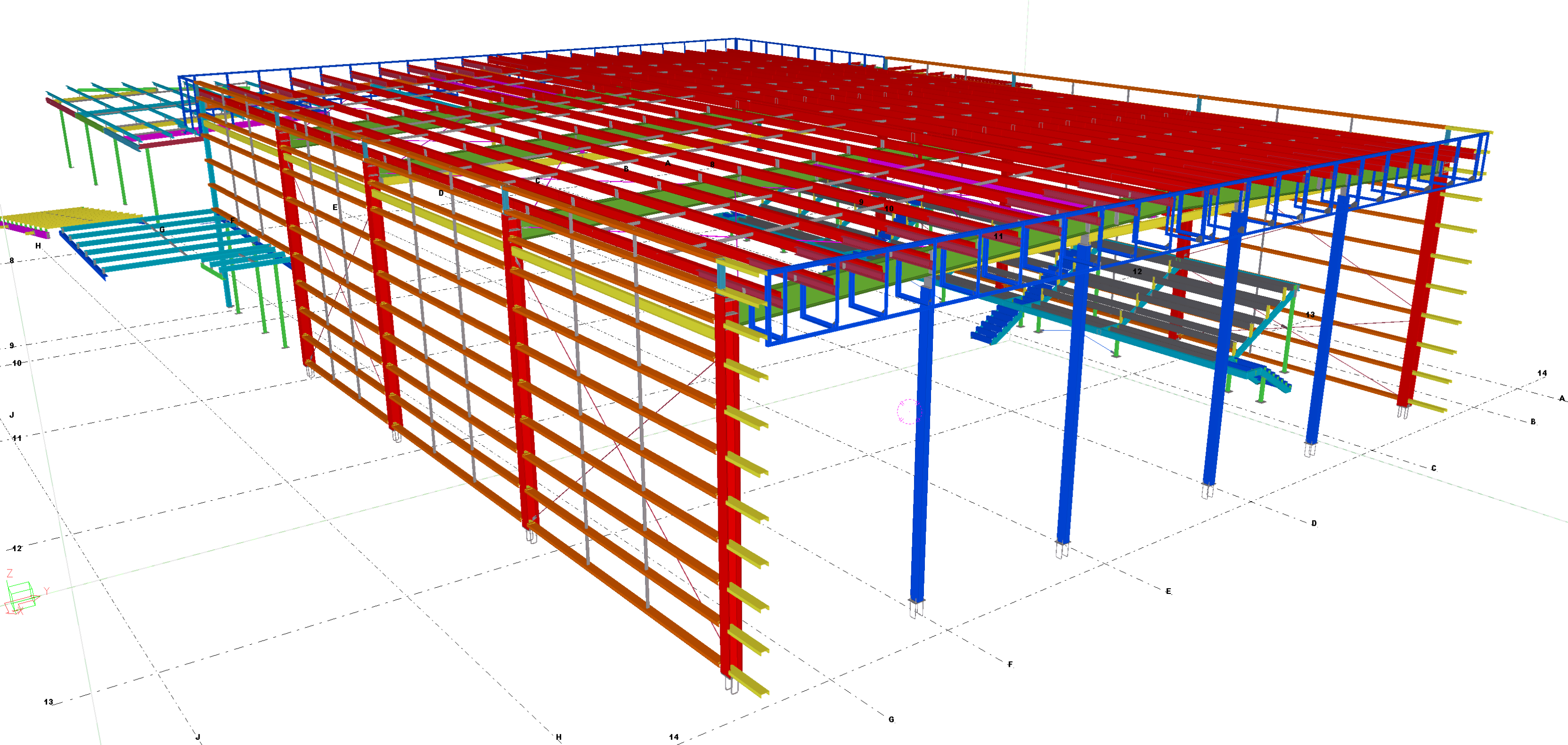Select the blue staircase under the mezzanine
The height and width of the screenshot is (745, 1568).
[x=992, y=326]
